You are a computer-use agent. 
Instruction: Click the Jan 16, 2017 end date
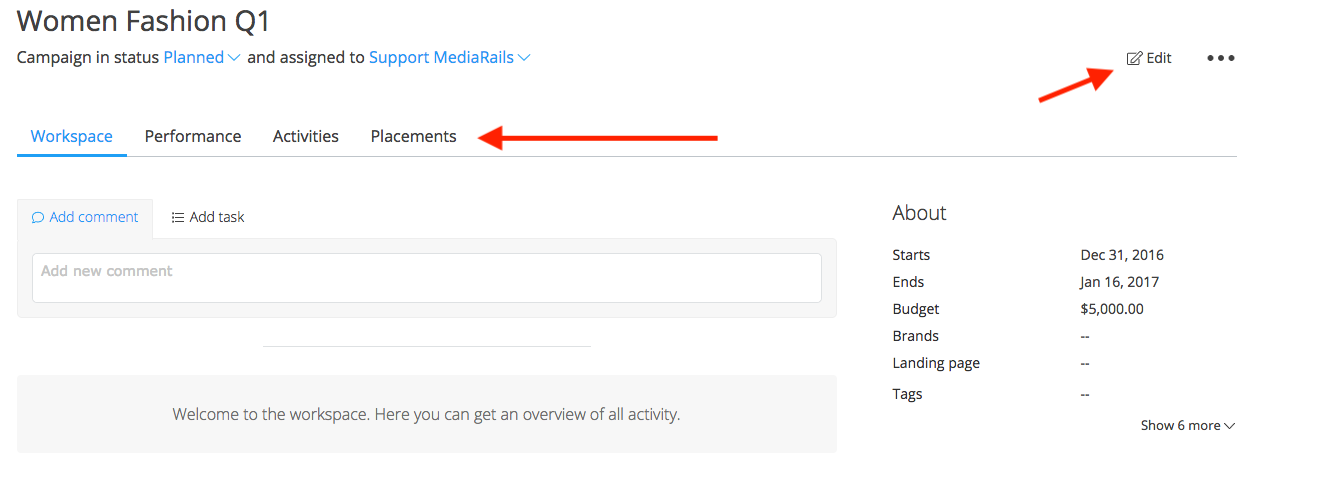(1120, 282)
